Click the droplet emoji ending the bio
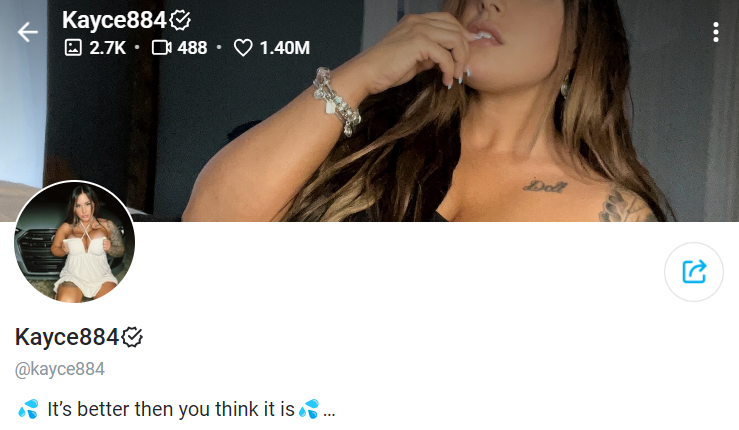 click(x=309, y=409)
